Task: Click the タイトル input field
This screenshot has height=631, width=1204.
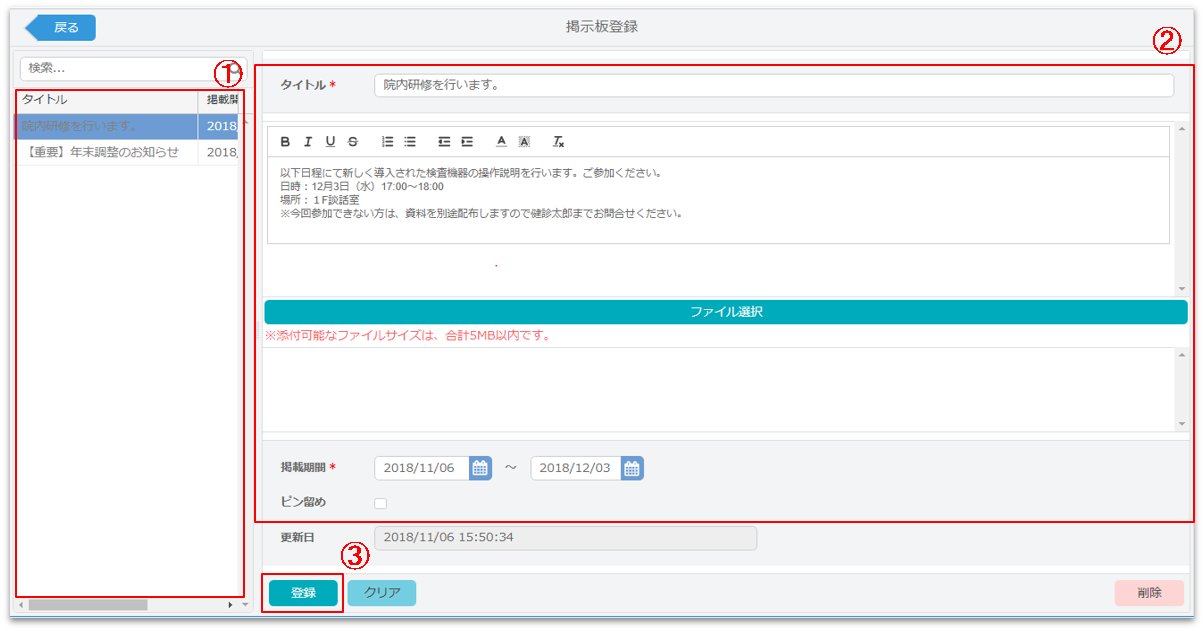Action: tap(774, 85)
